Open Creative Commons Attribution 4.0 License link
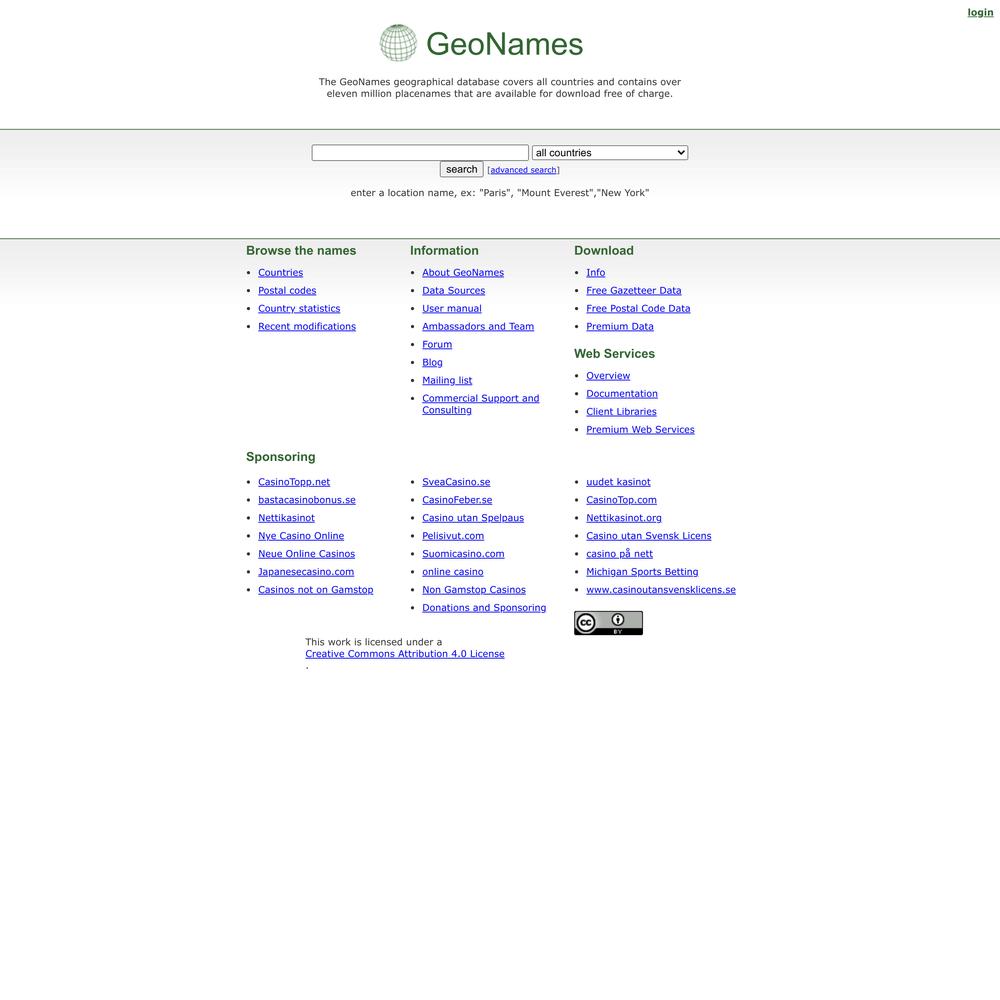Viewport: 1000px width, 1000px height. (404, 654)
